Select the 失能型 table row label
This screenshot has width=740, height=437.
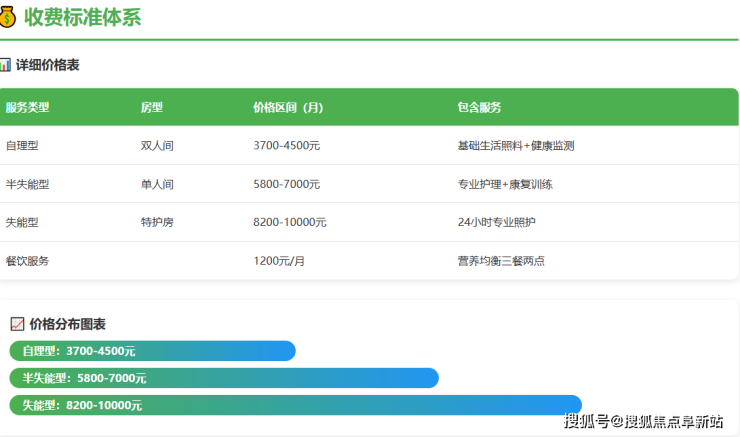pos(22,222)
